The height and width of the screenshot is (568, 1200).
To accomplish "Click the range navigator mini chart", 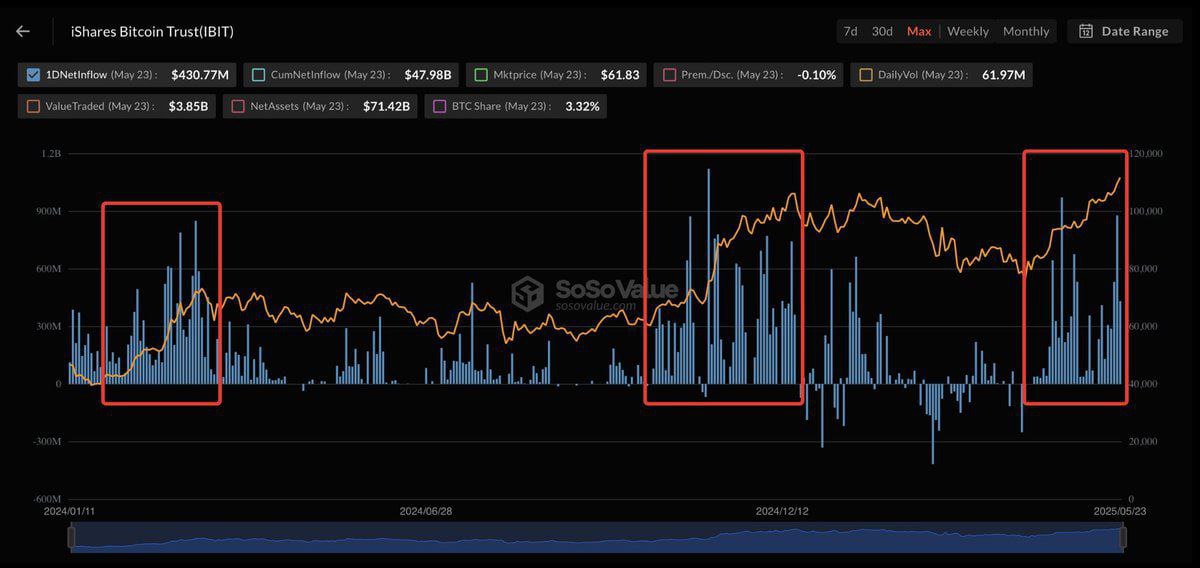I will click(x=597, y=538).
